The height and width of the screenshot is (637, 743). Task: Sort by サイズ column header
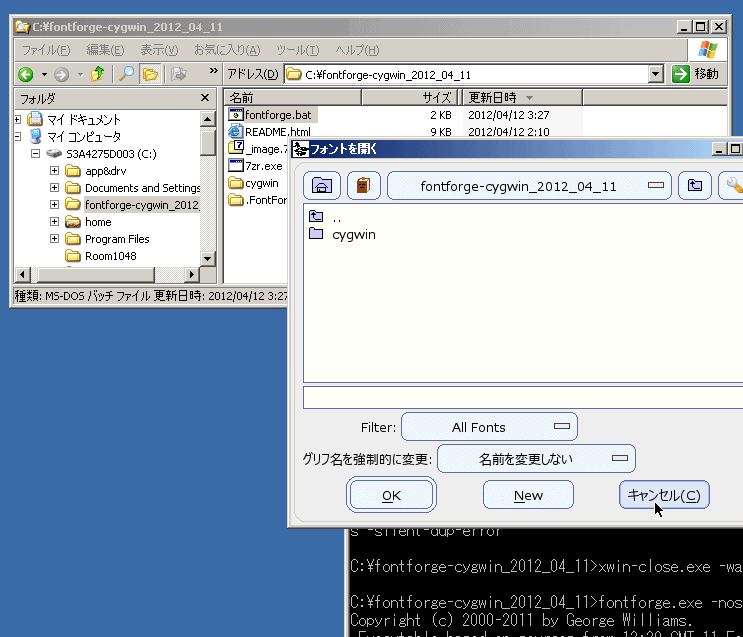409,98
